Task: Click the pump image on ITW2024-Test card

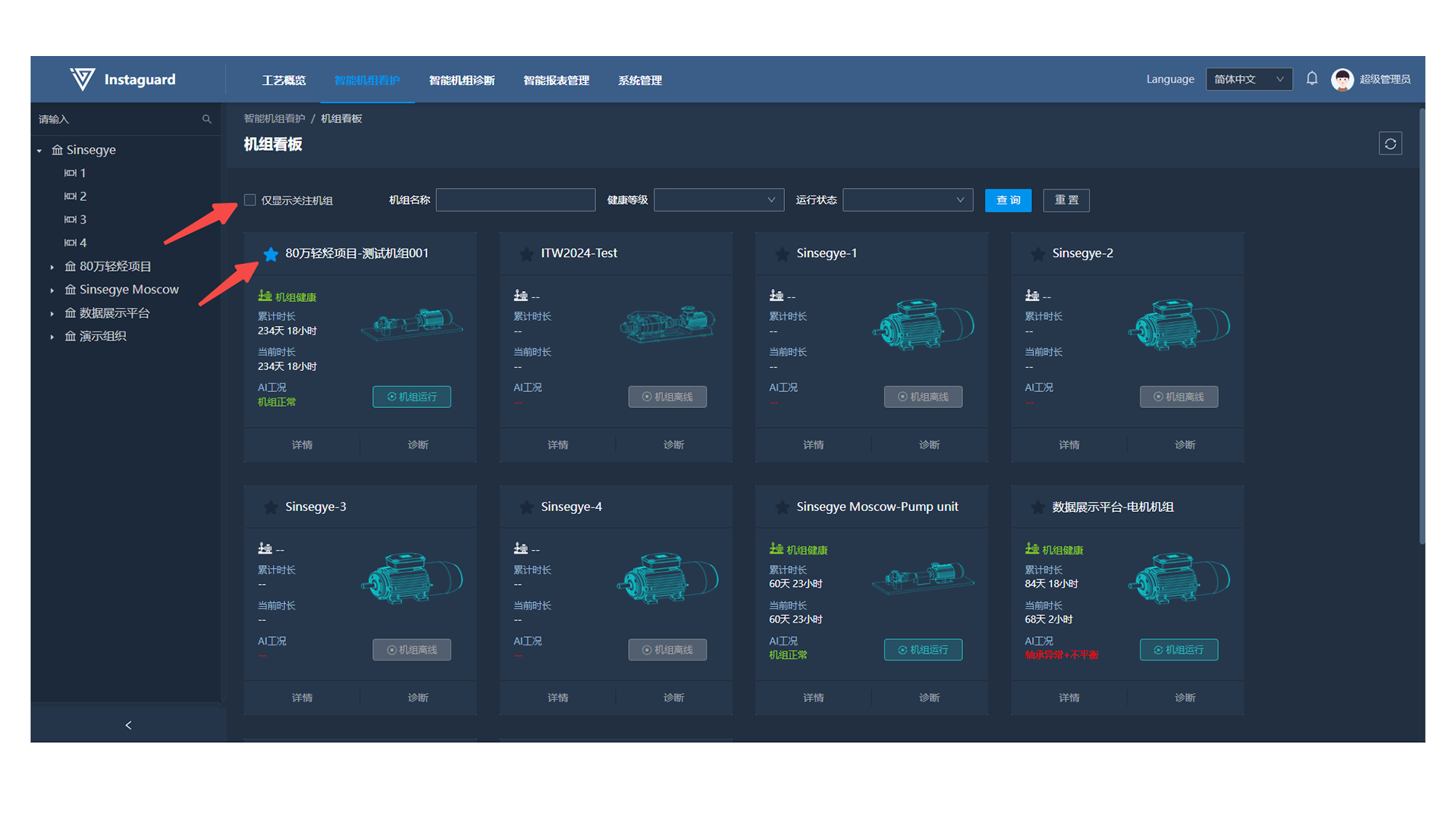Action: [667, 325]
